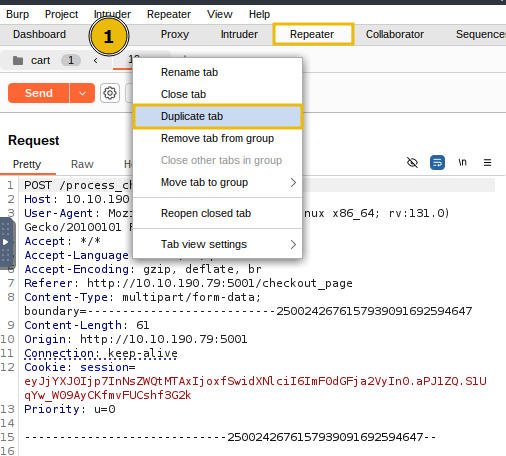Choose Close tab from context menu
This screenshot has width=506, height=456.
(217, 94)
